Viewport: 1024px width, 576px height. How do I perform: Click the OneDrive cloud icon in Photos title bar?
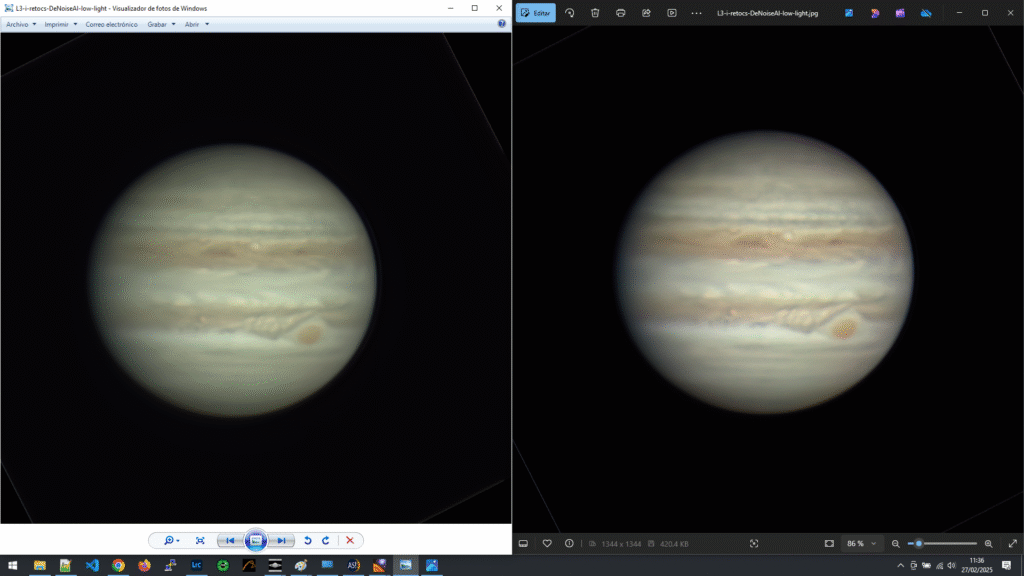(x=926, y=13)
